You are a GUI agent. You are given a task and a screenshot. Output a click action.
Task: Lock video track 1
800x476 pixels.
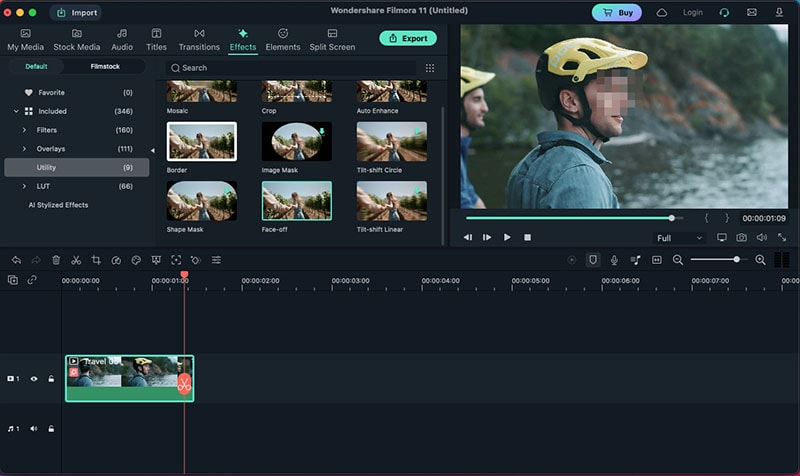51,379
